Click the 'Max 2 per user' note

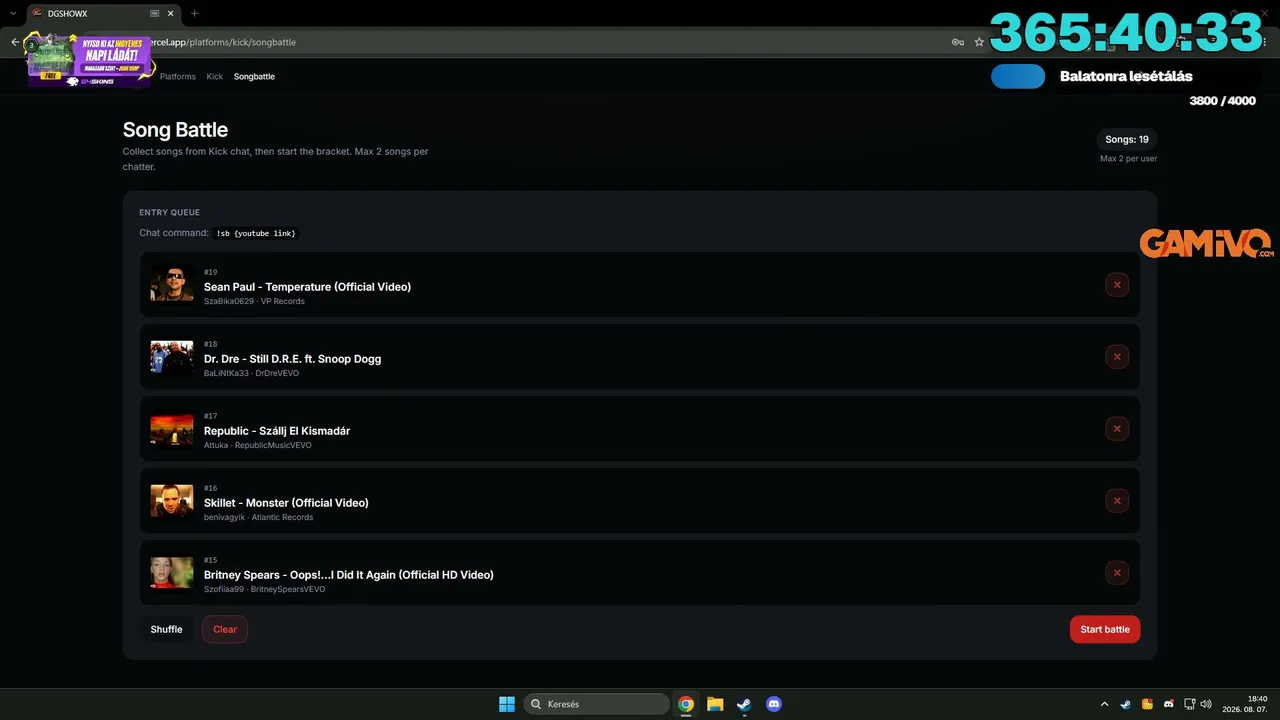tap(1129, 159)
